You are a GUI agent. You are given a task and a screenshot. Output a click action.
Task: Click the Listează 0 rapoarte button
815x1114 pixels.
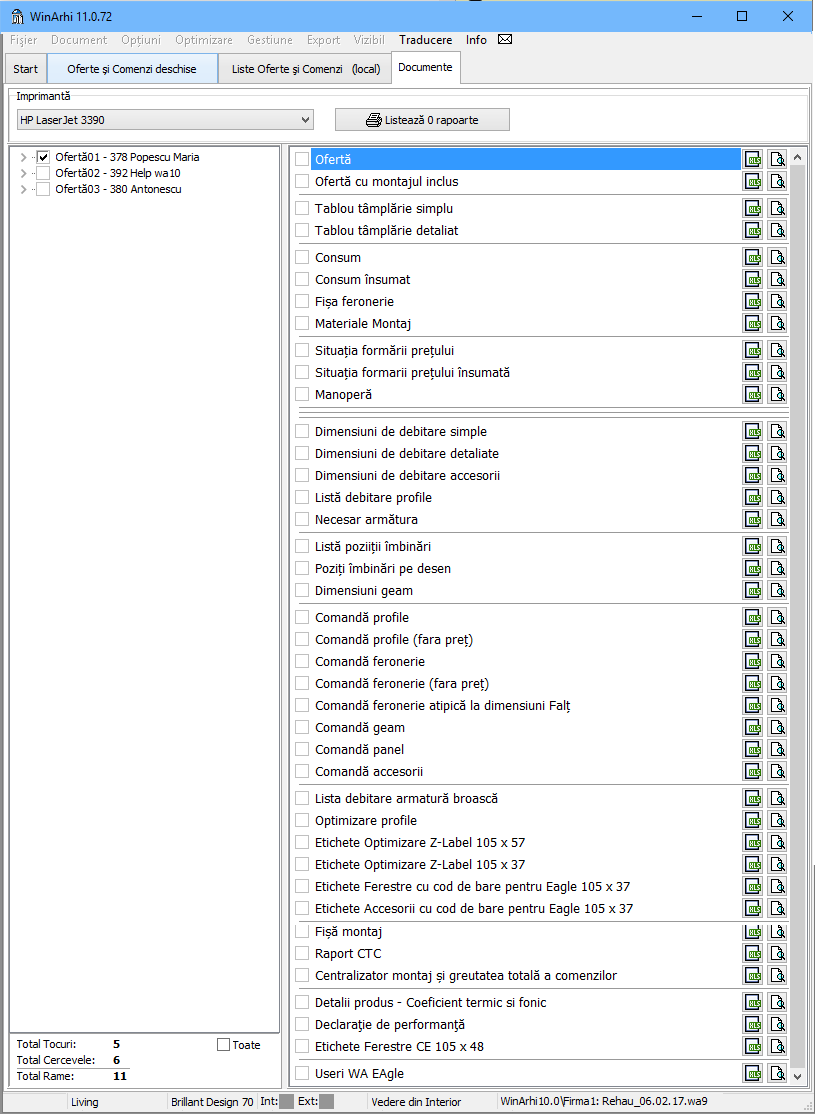click(422, 120)
